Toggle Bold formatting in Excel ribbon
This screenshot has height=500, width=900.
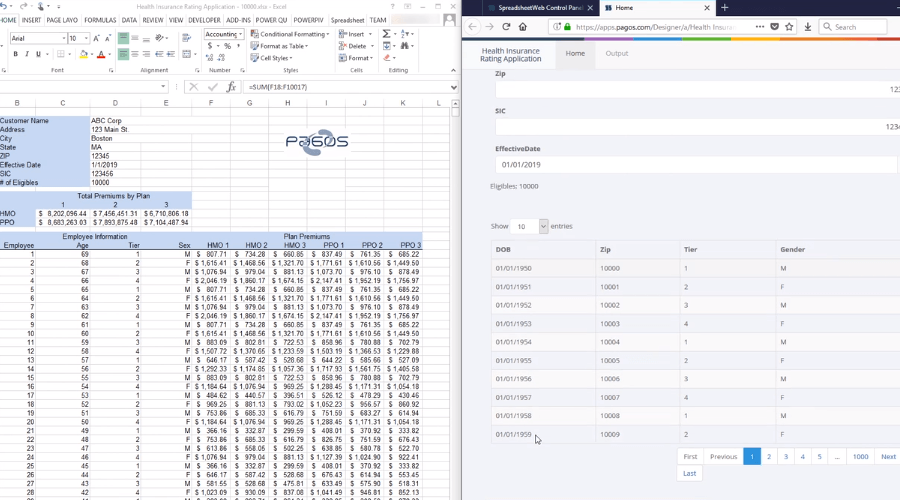(15, 54)
